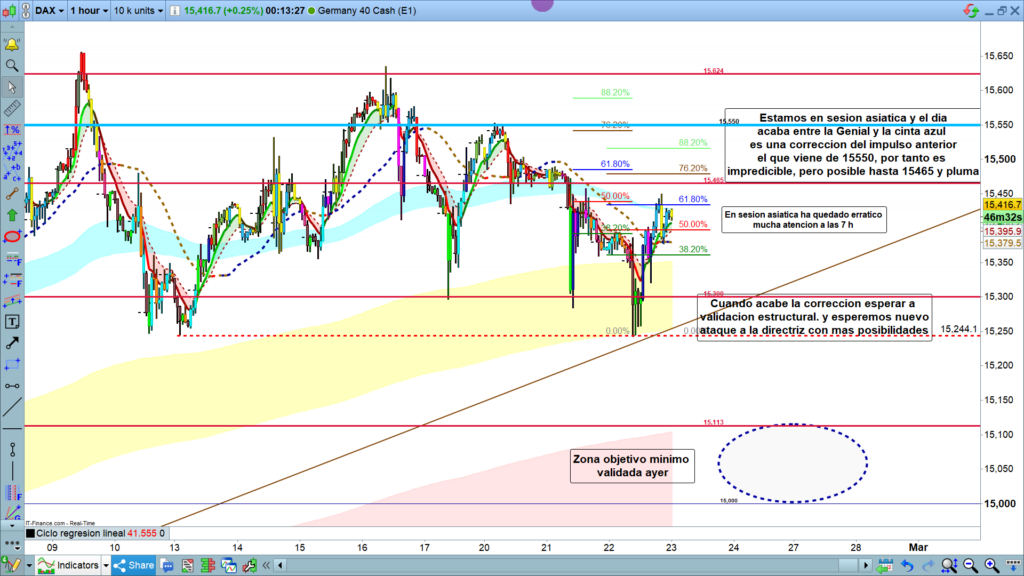
Task: Click the alert bell icon
Action: pyautogui.click(x=12, y=45)
